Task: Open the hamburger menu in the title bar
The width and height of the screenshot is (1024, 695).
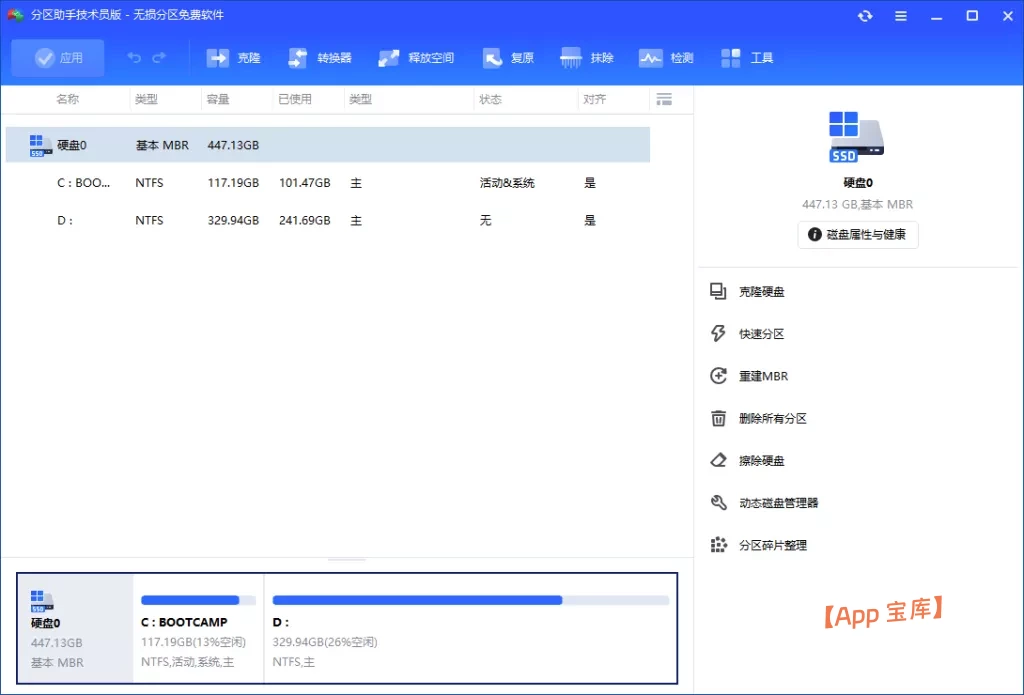Action: pos(899,15)
